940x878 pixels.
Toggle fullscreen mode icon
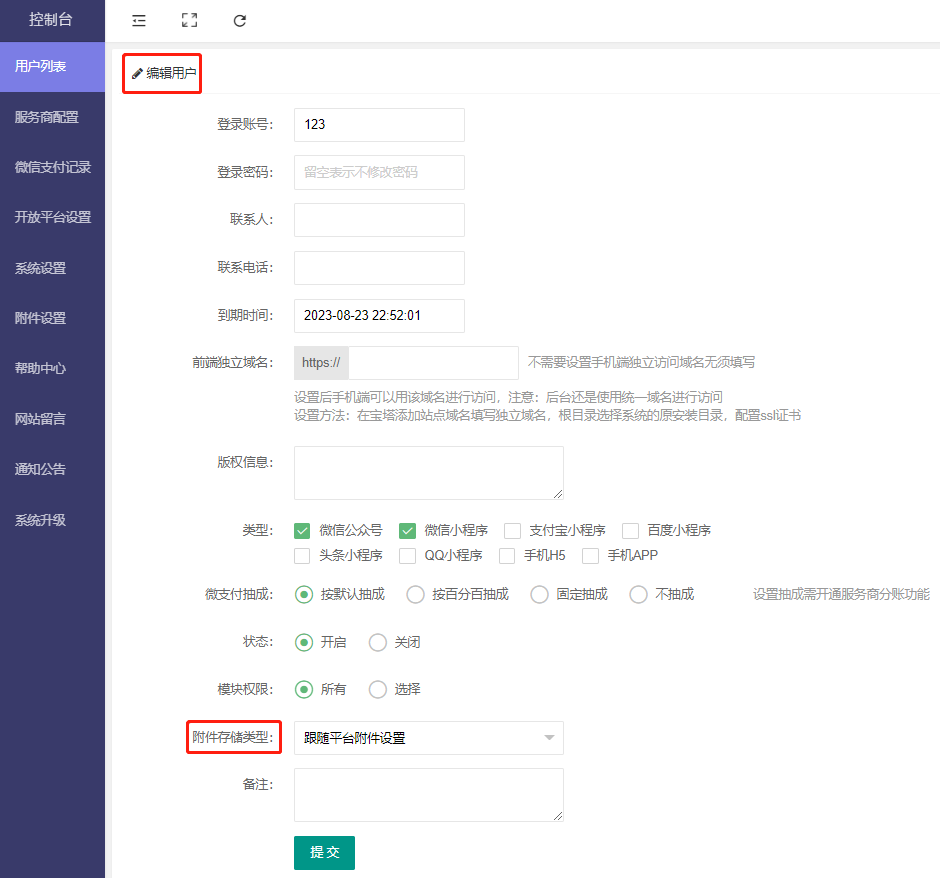[x=189, y=20]
